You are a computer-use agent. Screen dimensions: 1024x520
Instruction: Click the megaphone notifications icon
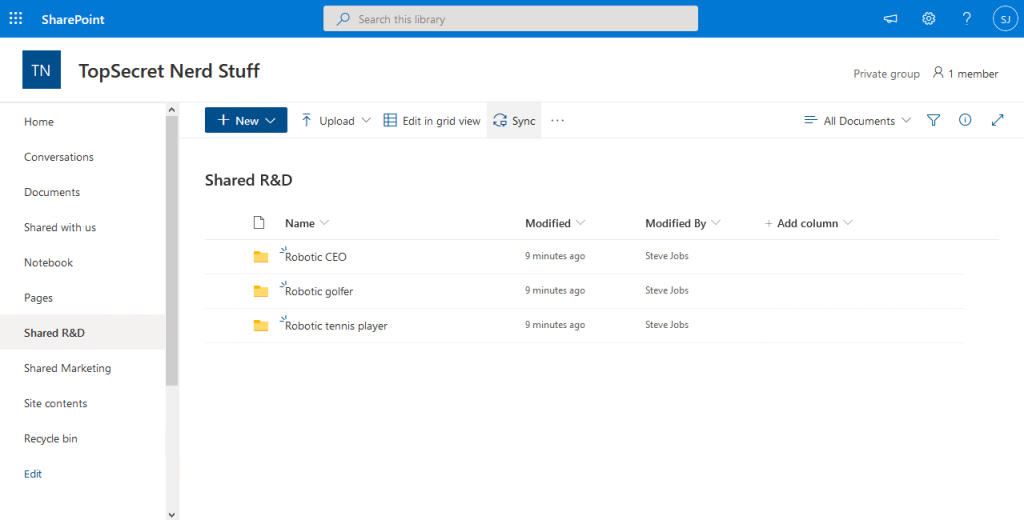[x=890, y=19]
